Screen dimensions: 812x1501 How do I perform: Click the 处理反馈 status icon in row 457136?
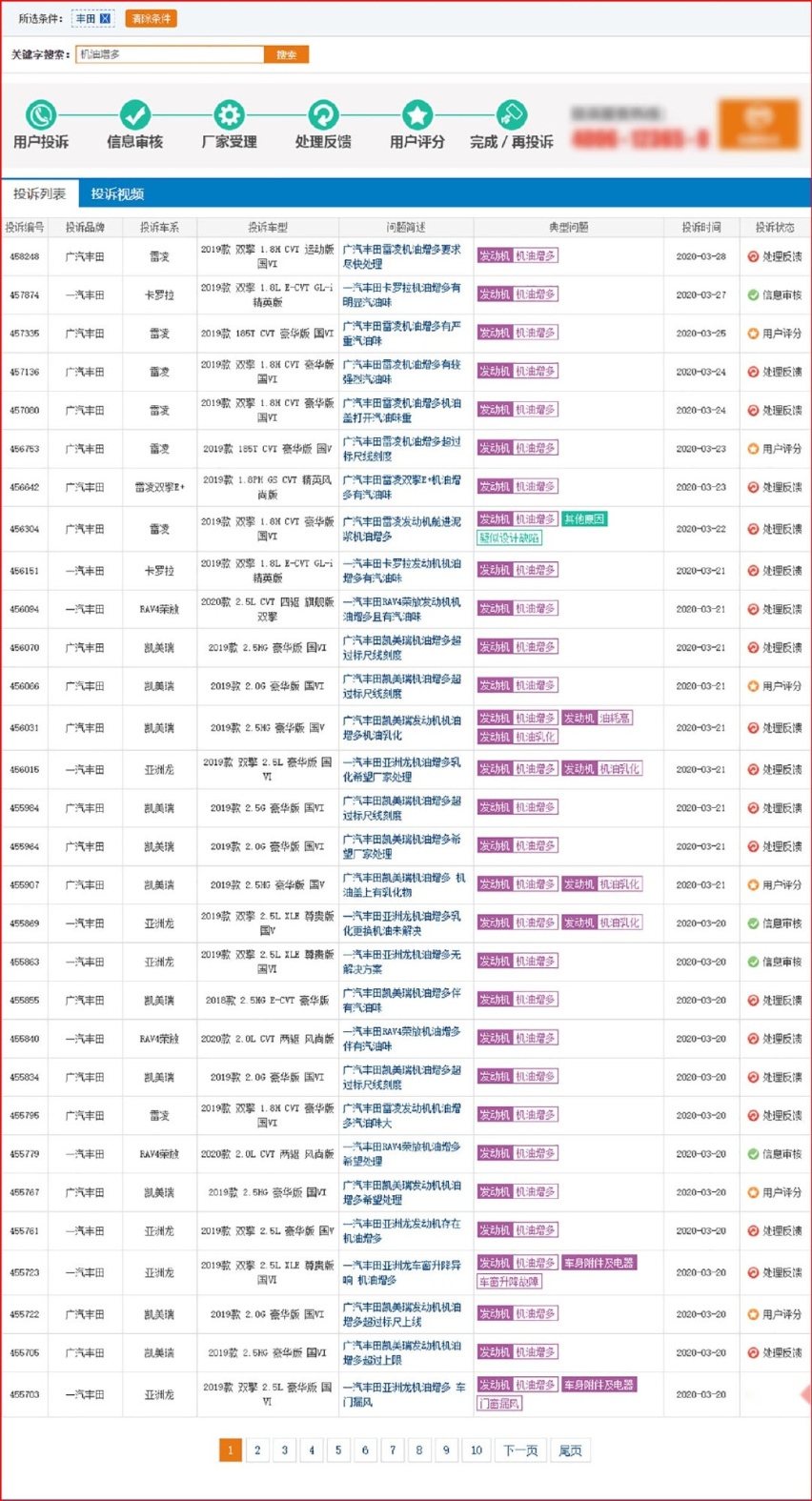pos(753,372)
